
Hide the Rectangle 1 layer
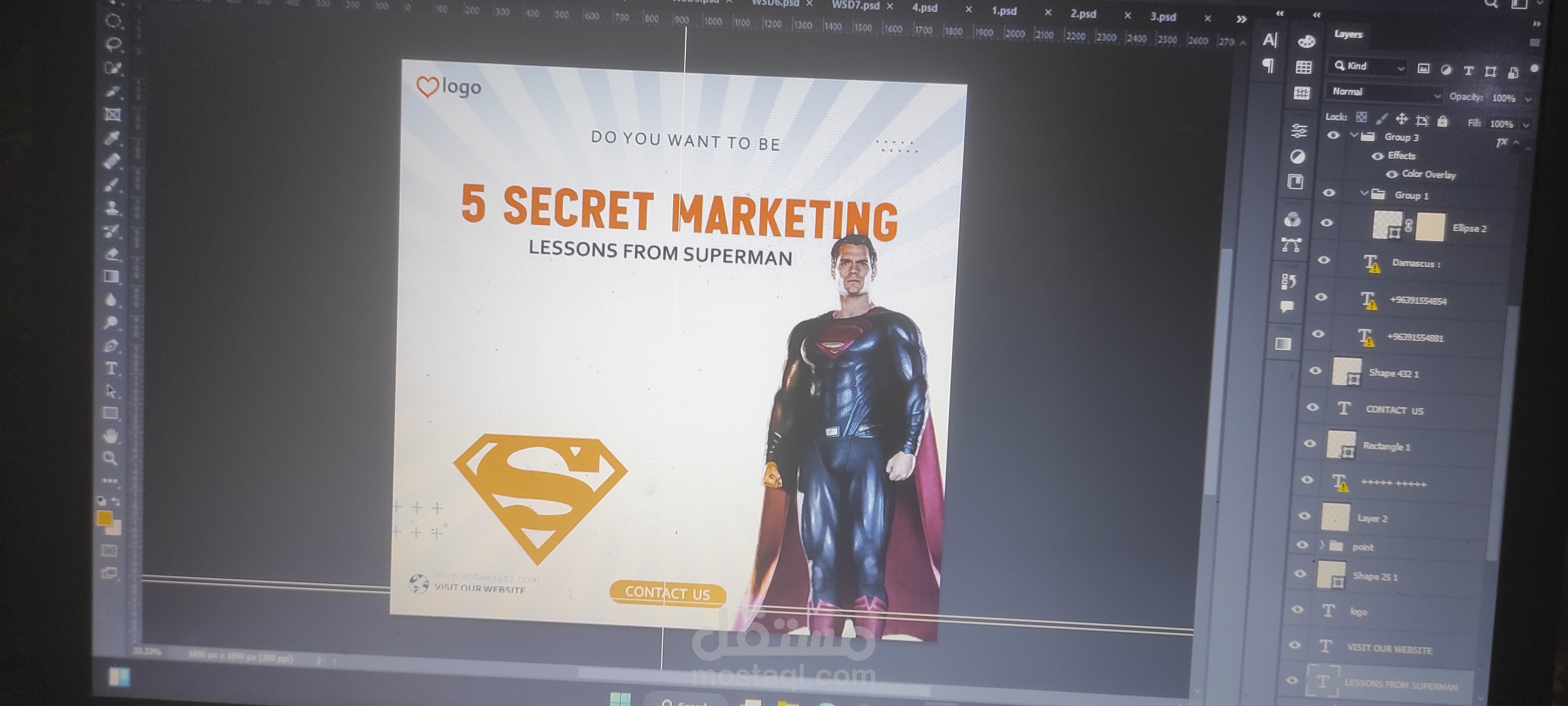tap(1310, 444)
